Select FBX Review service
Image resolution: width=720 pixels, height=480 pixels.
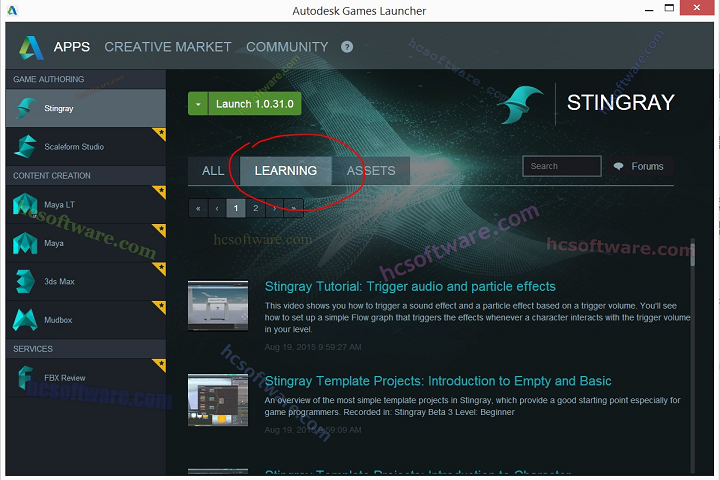pos(86,378)
